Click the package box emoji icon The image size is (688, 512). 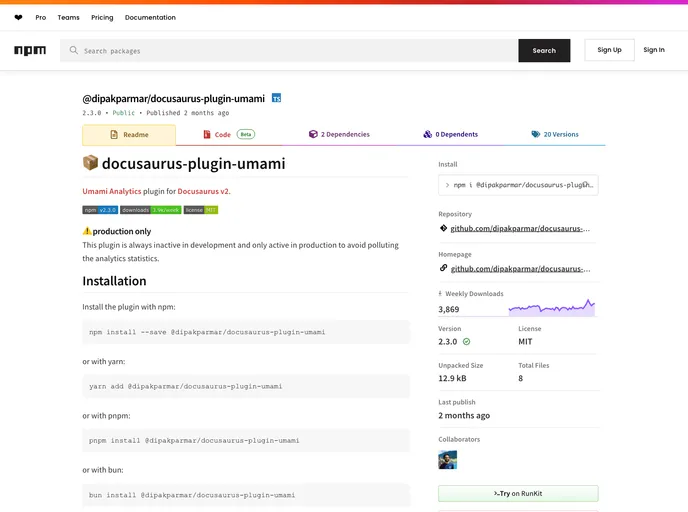(x=90, y=163)
